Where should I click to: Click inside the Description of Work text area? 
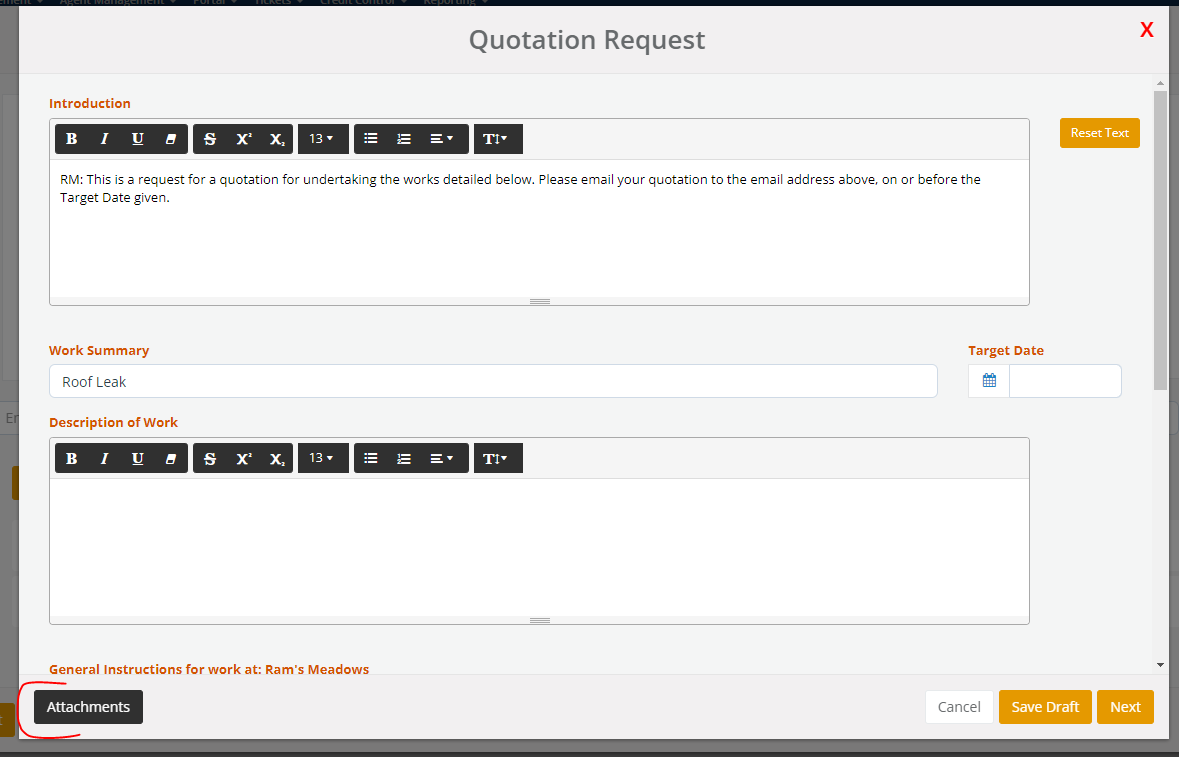click(539, 547)
